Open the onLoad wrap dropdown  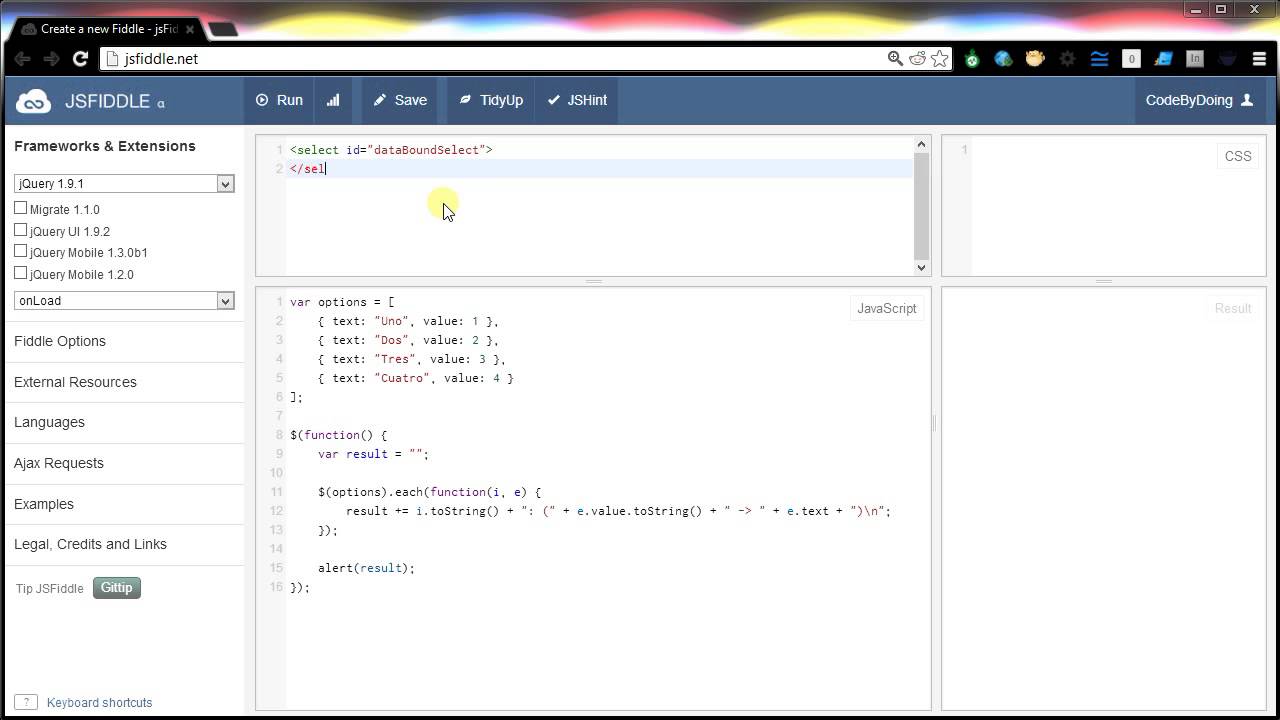[x=124, y=301]
